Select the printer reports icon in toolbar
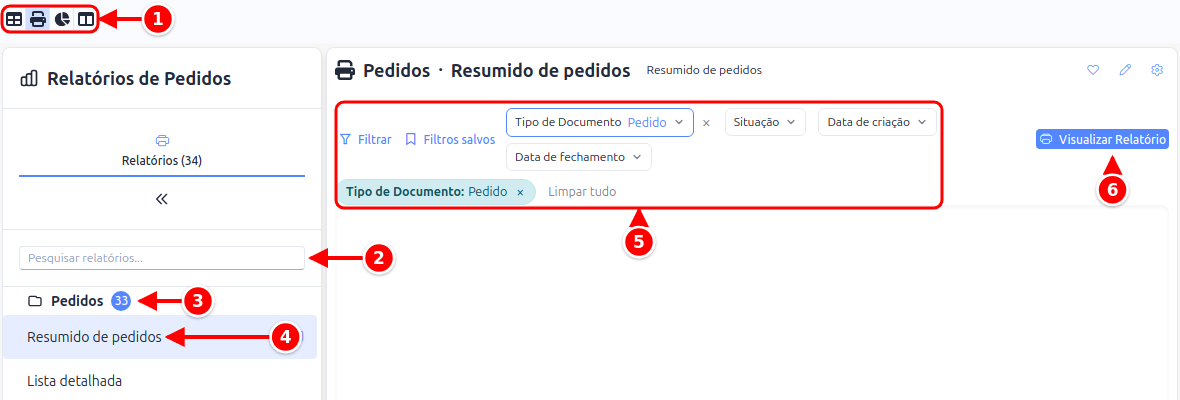Screen dimensions: 1180x400 tap(38, 20)
